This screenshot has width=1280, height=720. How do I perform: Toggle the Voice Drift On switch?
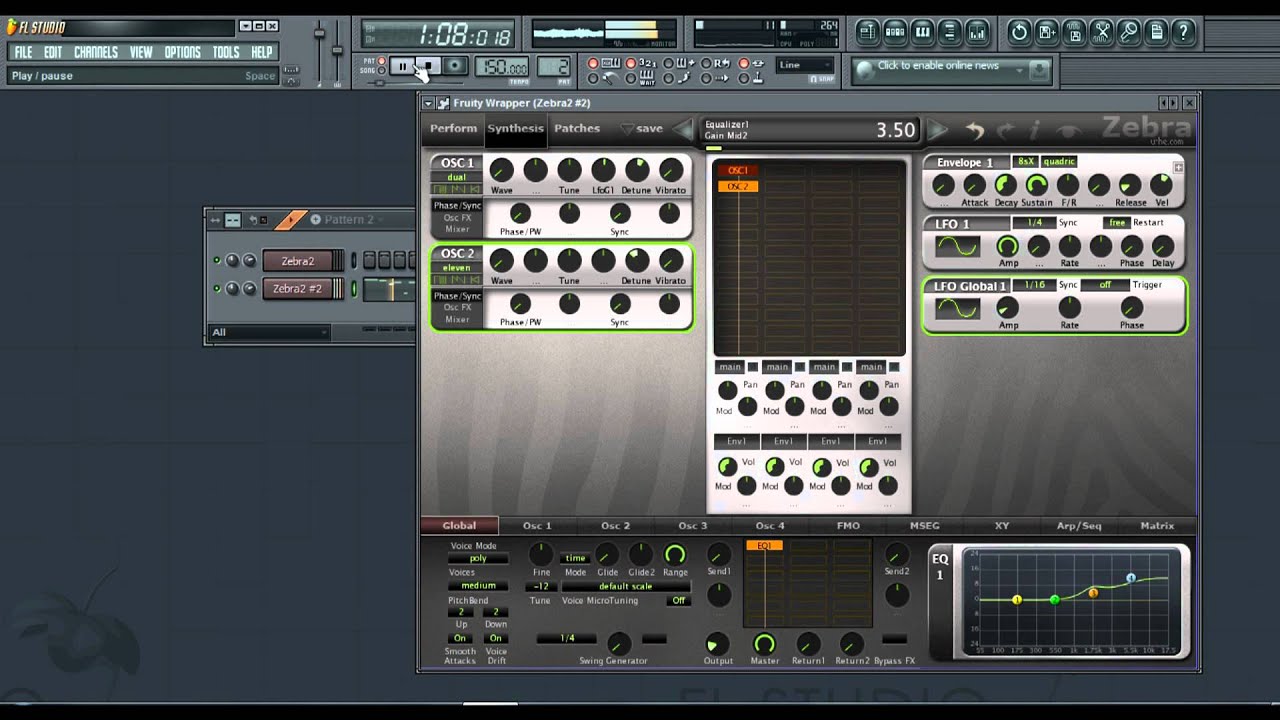pyautogui.click(x=496, y=638)
